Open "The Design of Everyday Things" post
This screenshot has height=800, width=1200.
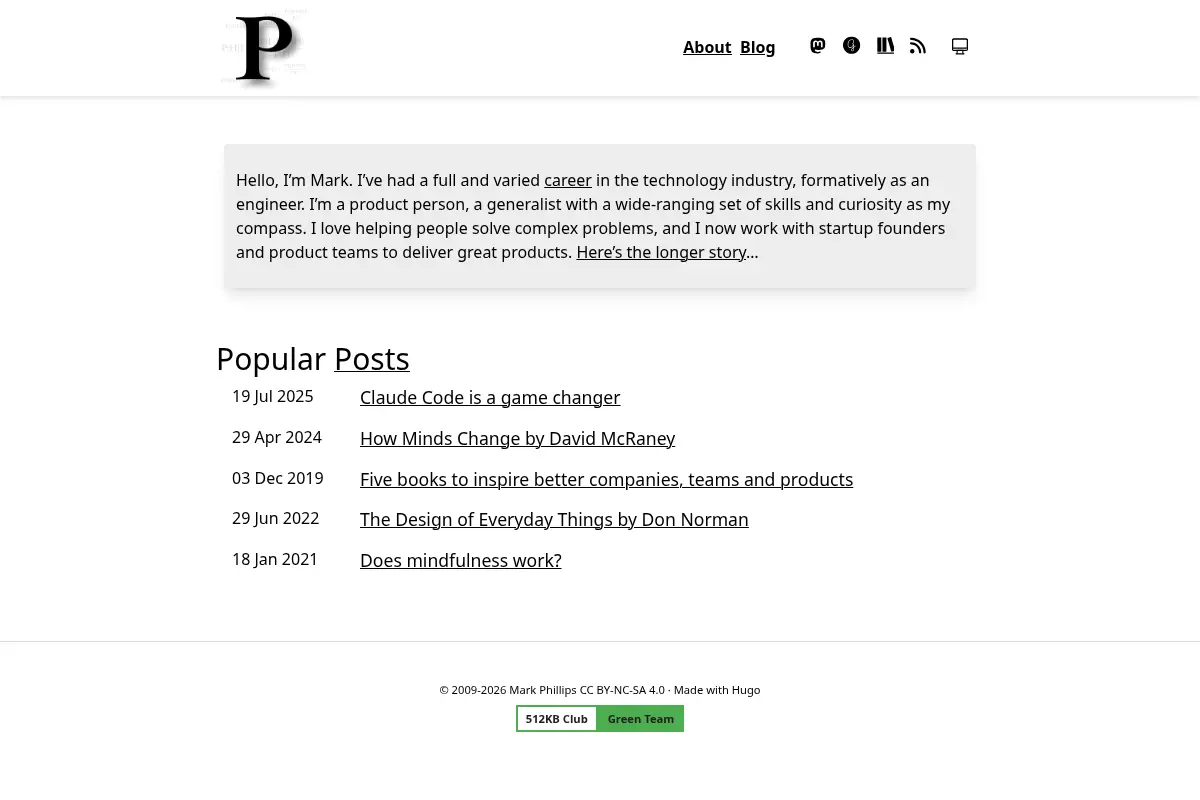point(554,519)
